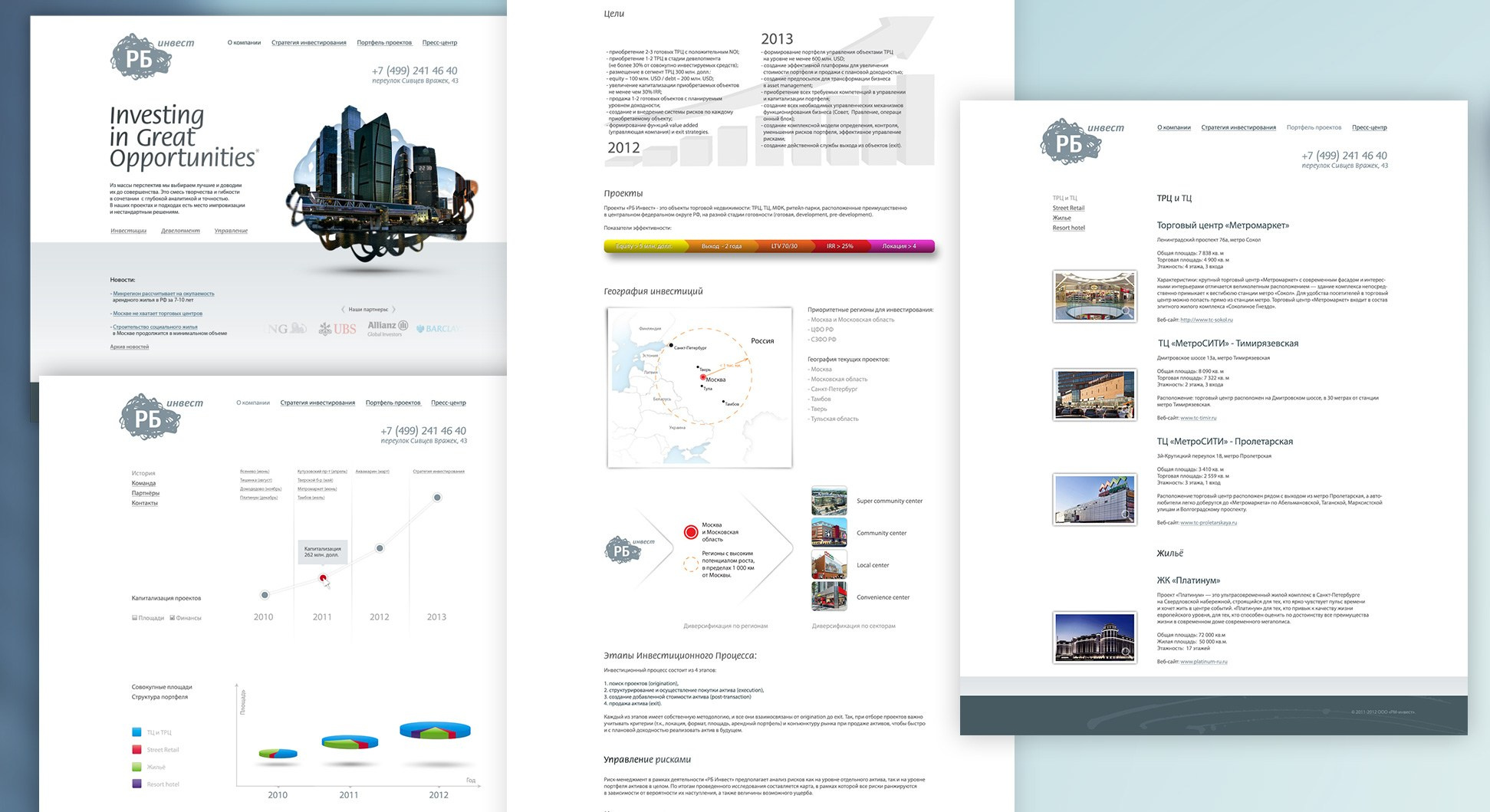Viewport: 1490px width, 812px height.
Task: Open the Архив новостей link
Action: [130, 347]
